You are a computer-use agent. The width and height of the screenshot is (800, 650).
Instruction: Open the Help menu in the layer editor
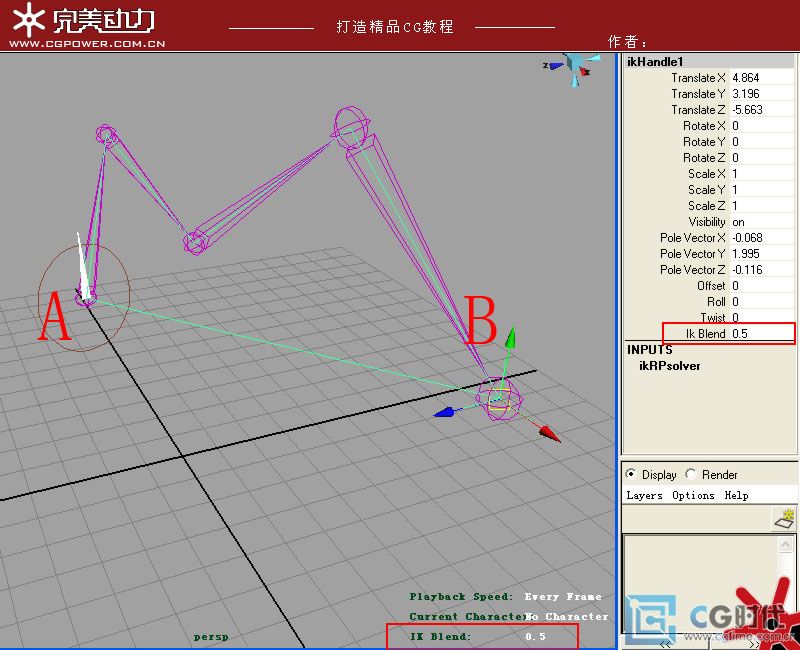(736, 495)
